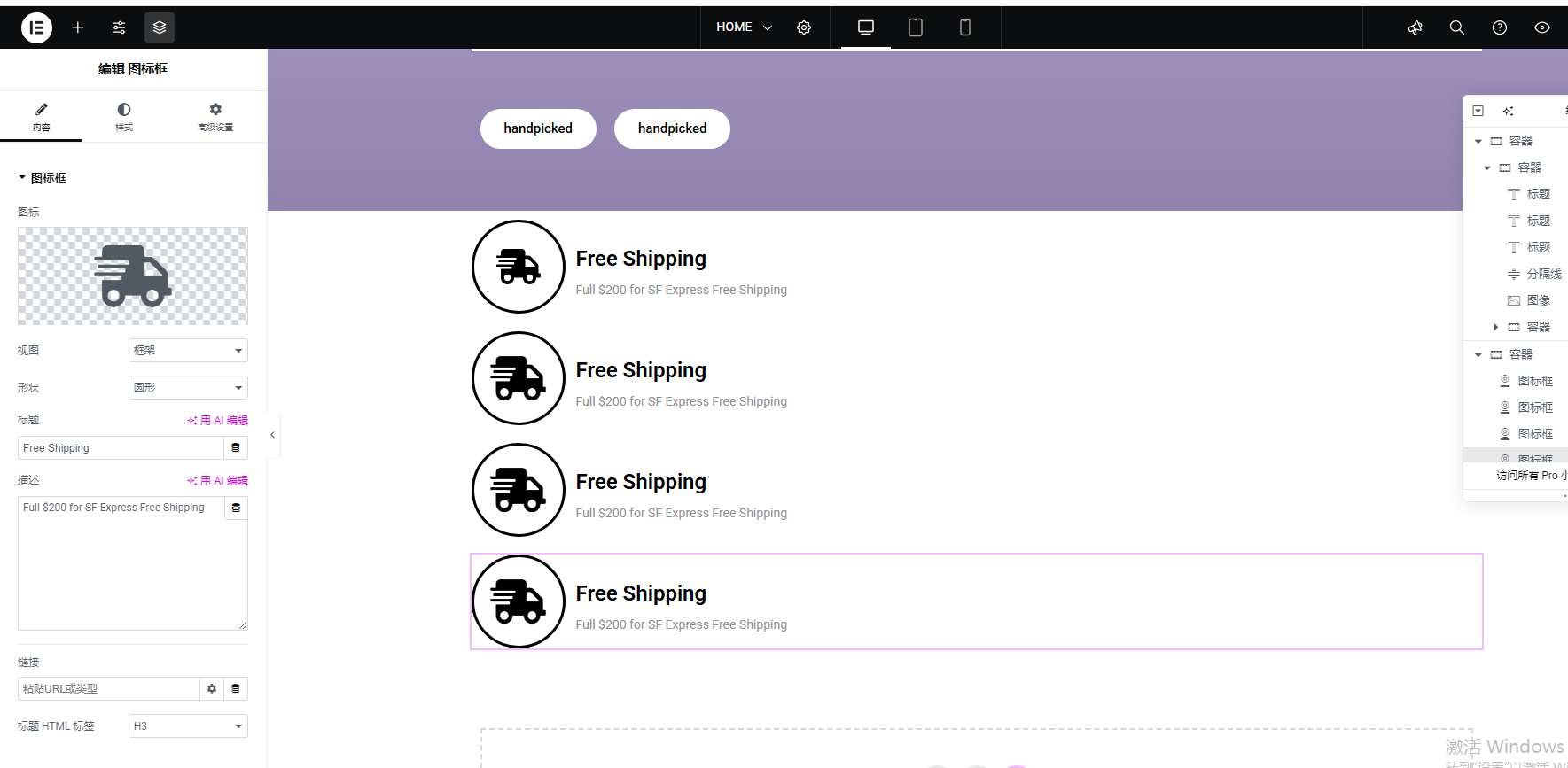1568x768 pixels.
Task: Open page settings gear icon
Action: [x=804, y=27]
